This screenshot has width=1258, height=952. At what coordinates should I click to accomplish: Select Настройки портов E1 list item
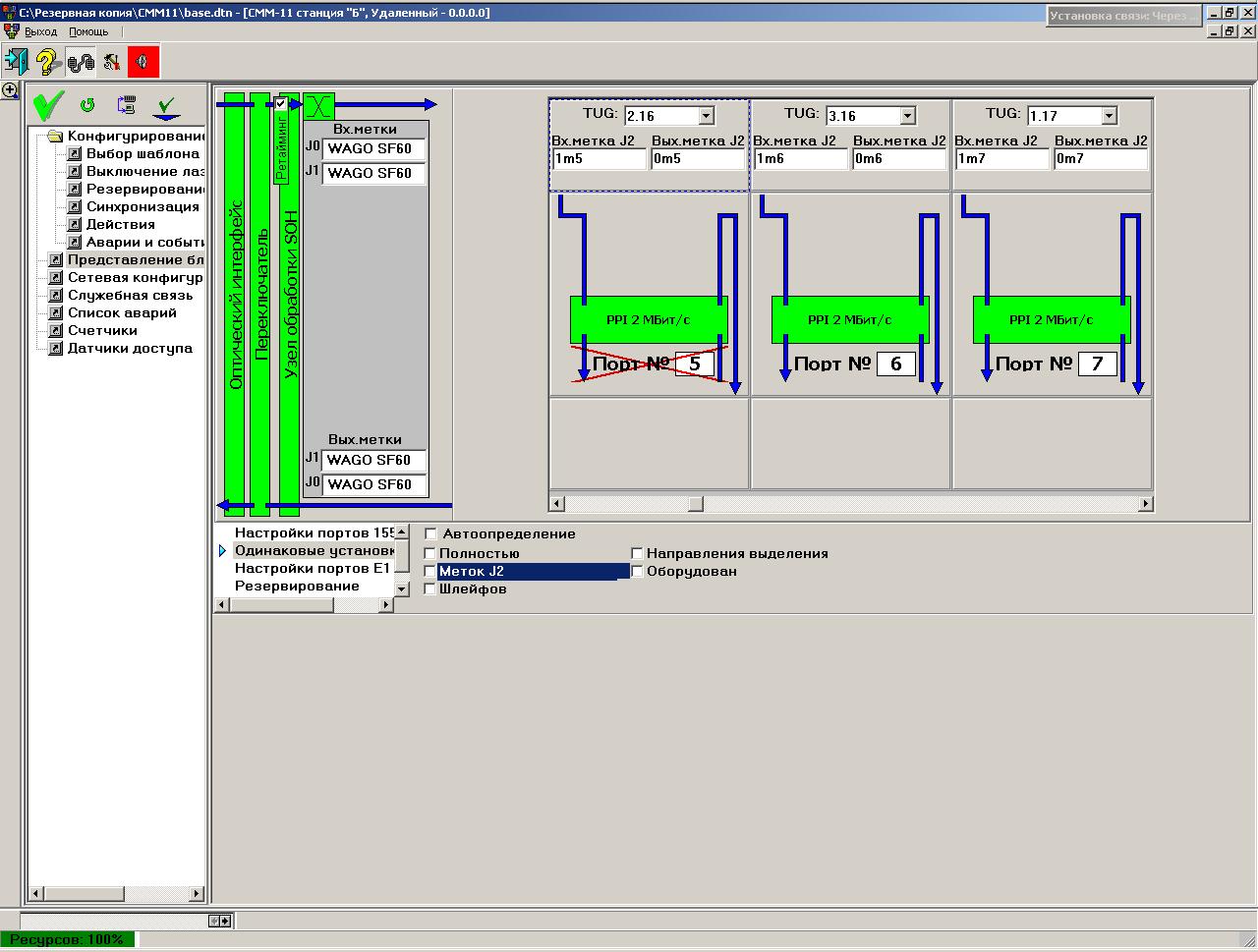(313, 568)
